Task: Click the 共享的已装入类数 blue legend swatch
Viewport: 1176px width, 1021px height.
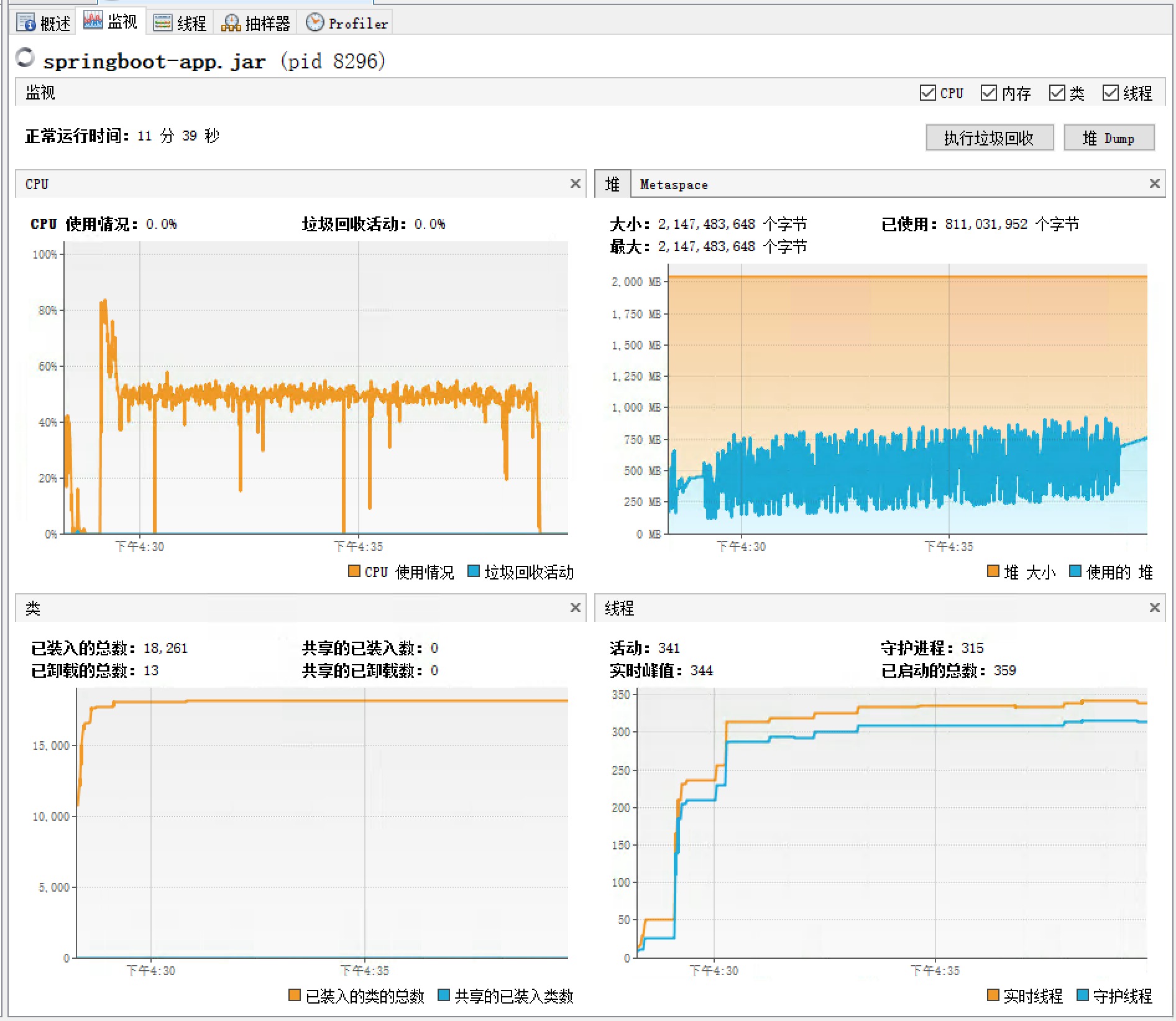Action: click(x=444, y=995)
